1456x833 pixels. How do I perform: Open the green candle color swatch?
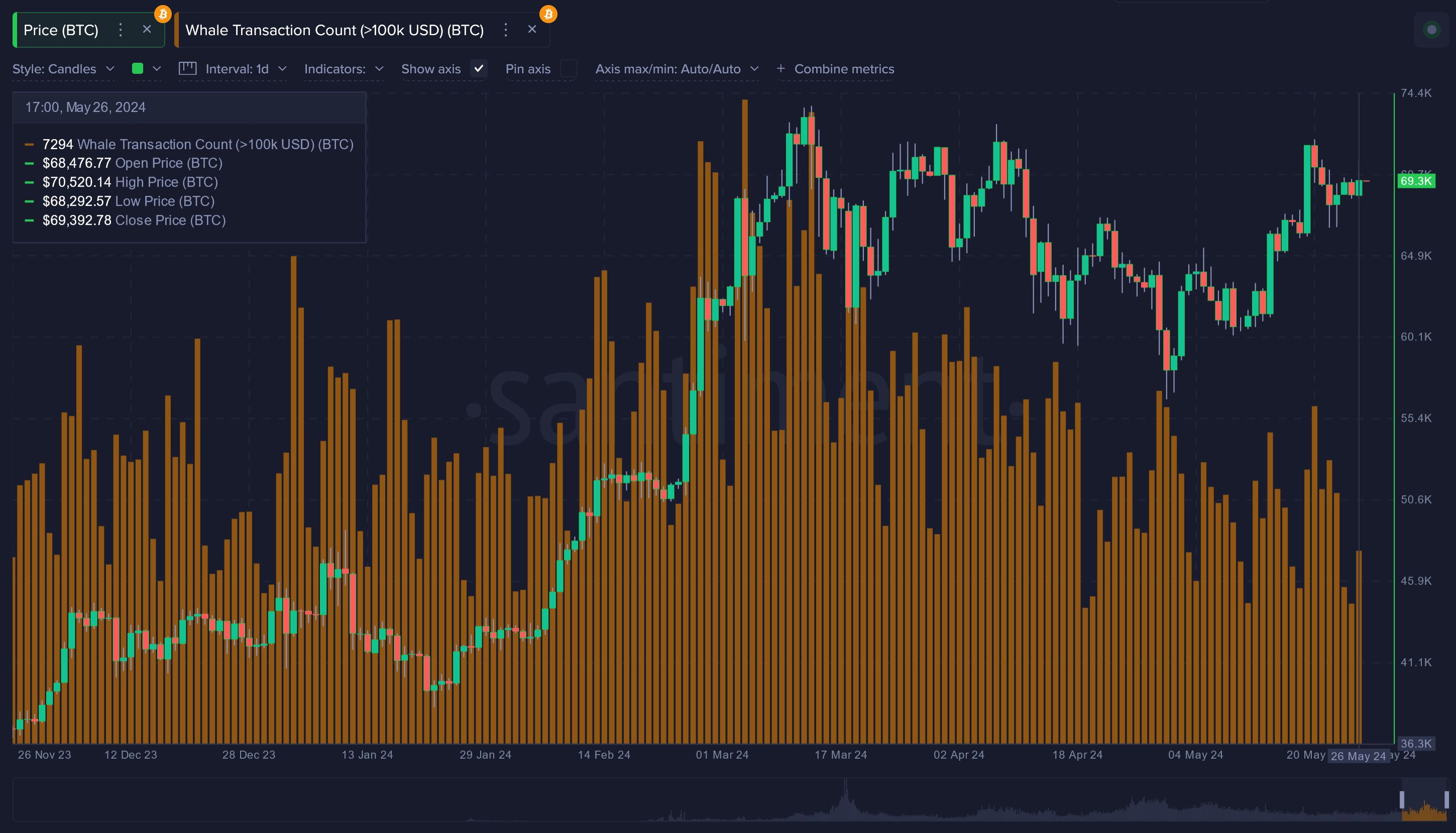pos(138,69)
